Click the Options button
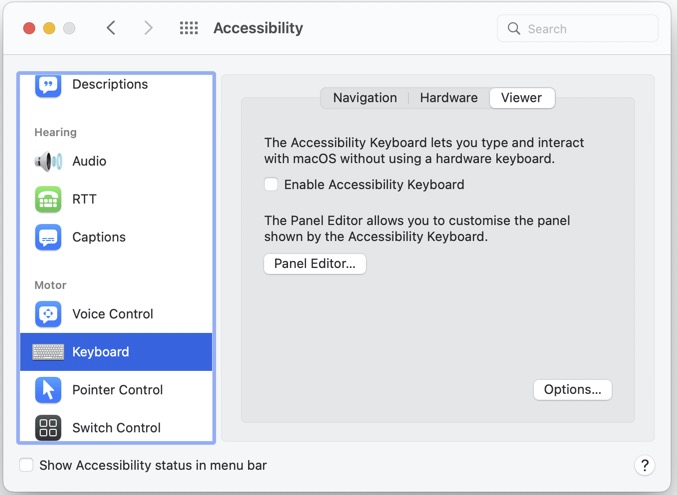The width and height of the screenshot is (677, 495). click(x=572, y=389)
